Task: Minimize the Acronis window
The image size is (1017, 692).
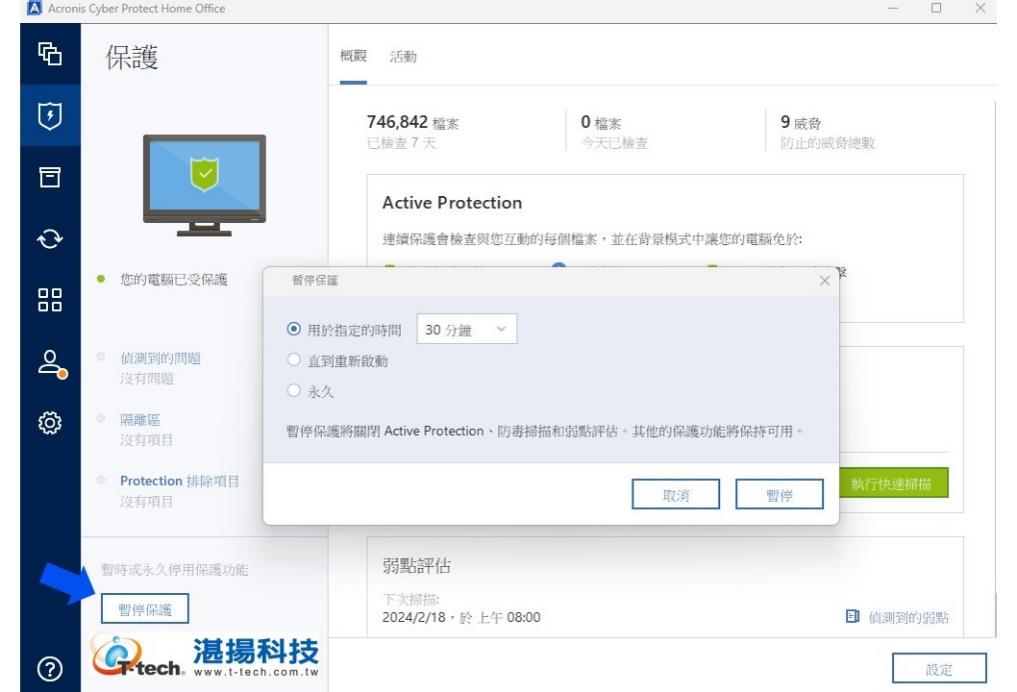Action: click(x=892, y=8)
